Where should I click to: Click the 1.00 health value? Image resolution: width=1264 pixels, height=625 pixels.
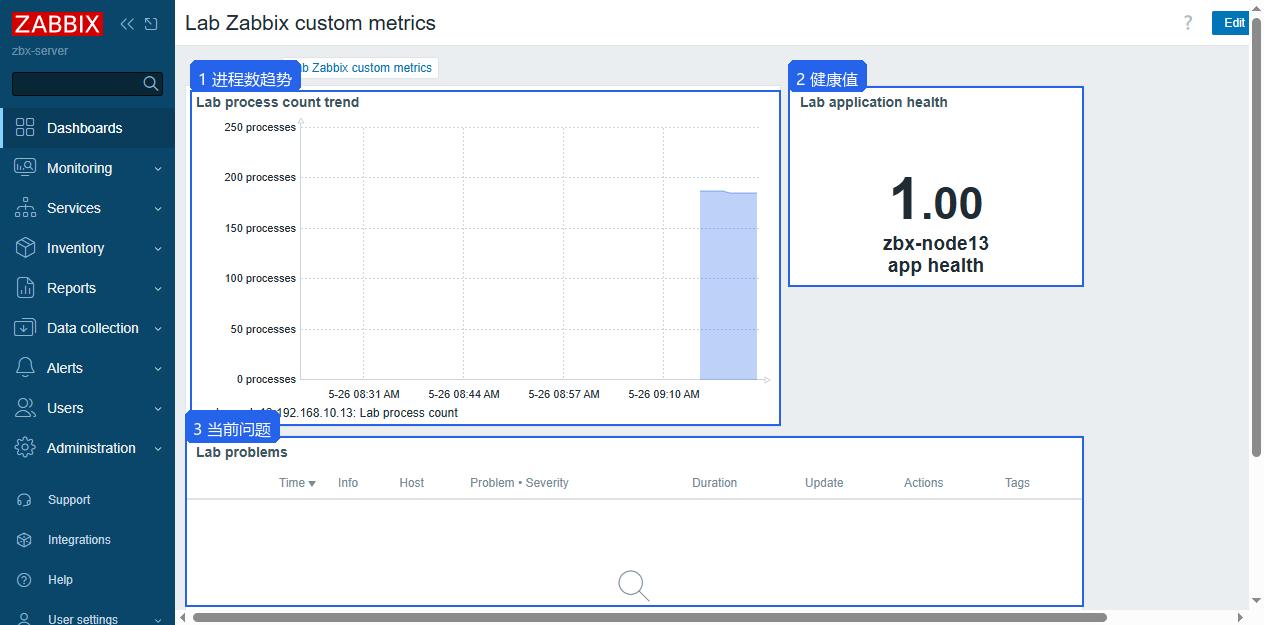(936, 199)
